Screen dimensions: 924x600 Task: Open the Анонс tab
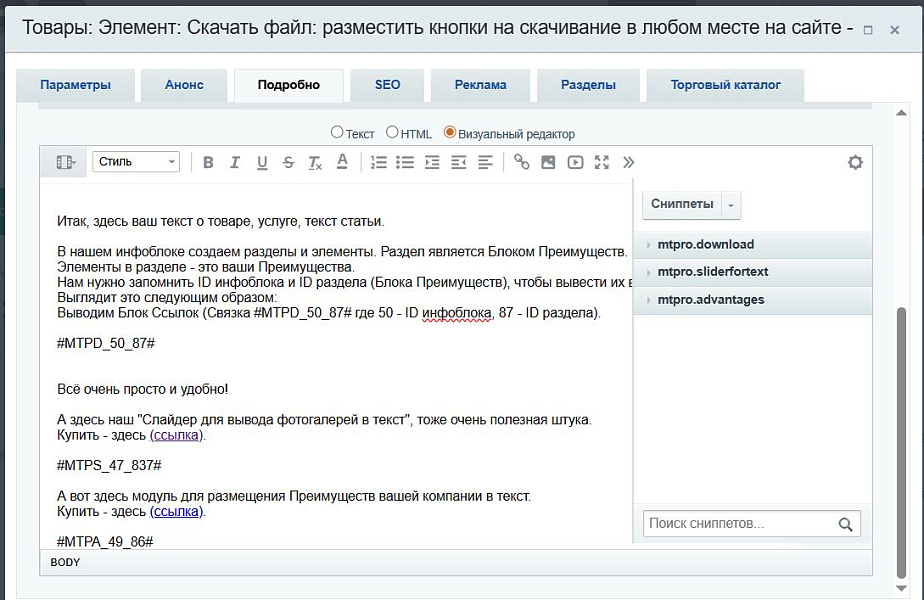(184, 85)
